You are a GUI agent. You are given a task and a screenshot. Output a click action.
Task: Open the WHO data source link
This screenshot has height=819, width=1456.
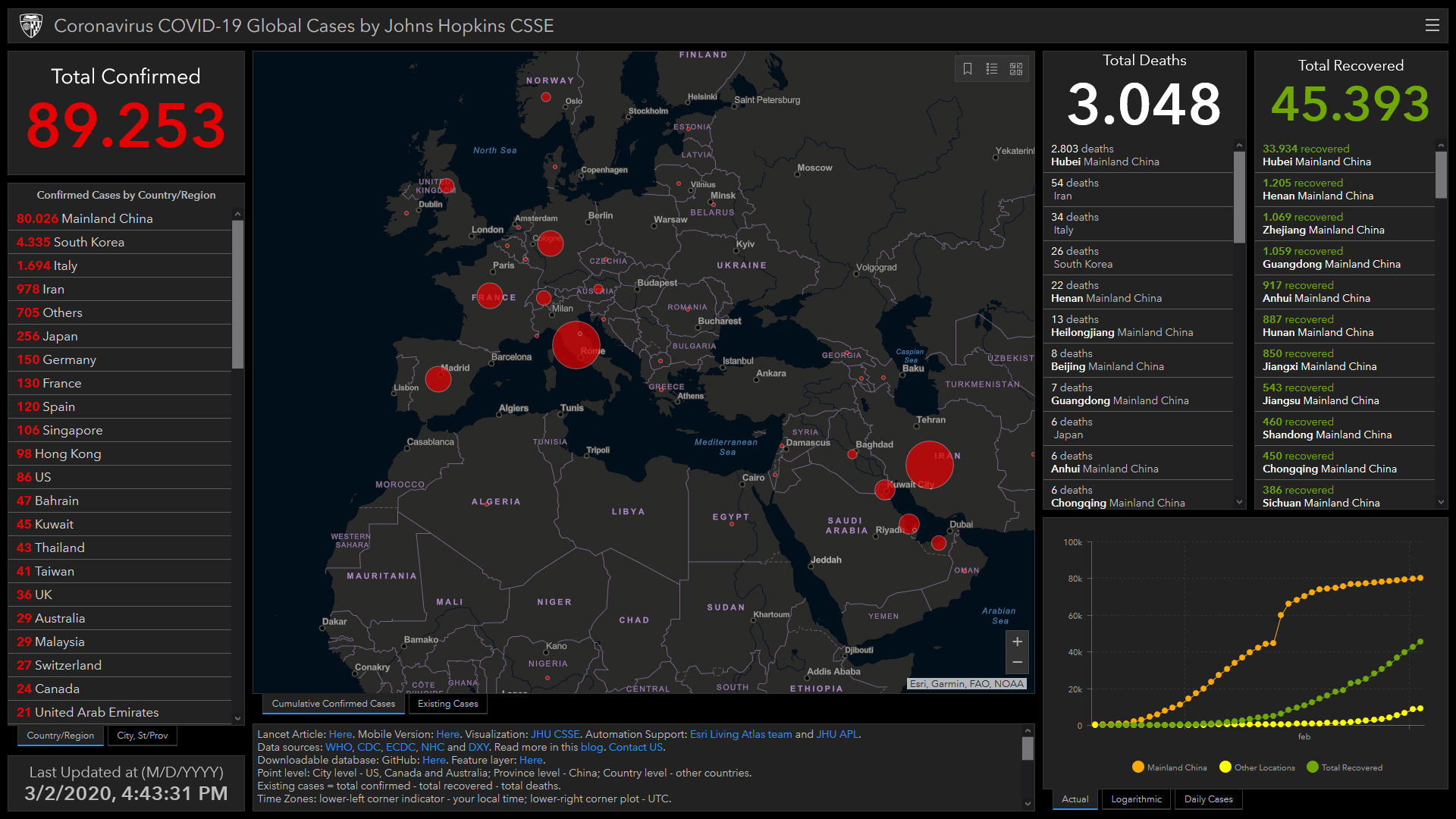tap(338, 747)
